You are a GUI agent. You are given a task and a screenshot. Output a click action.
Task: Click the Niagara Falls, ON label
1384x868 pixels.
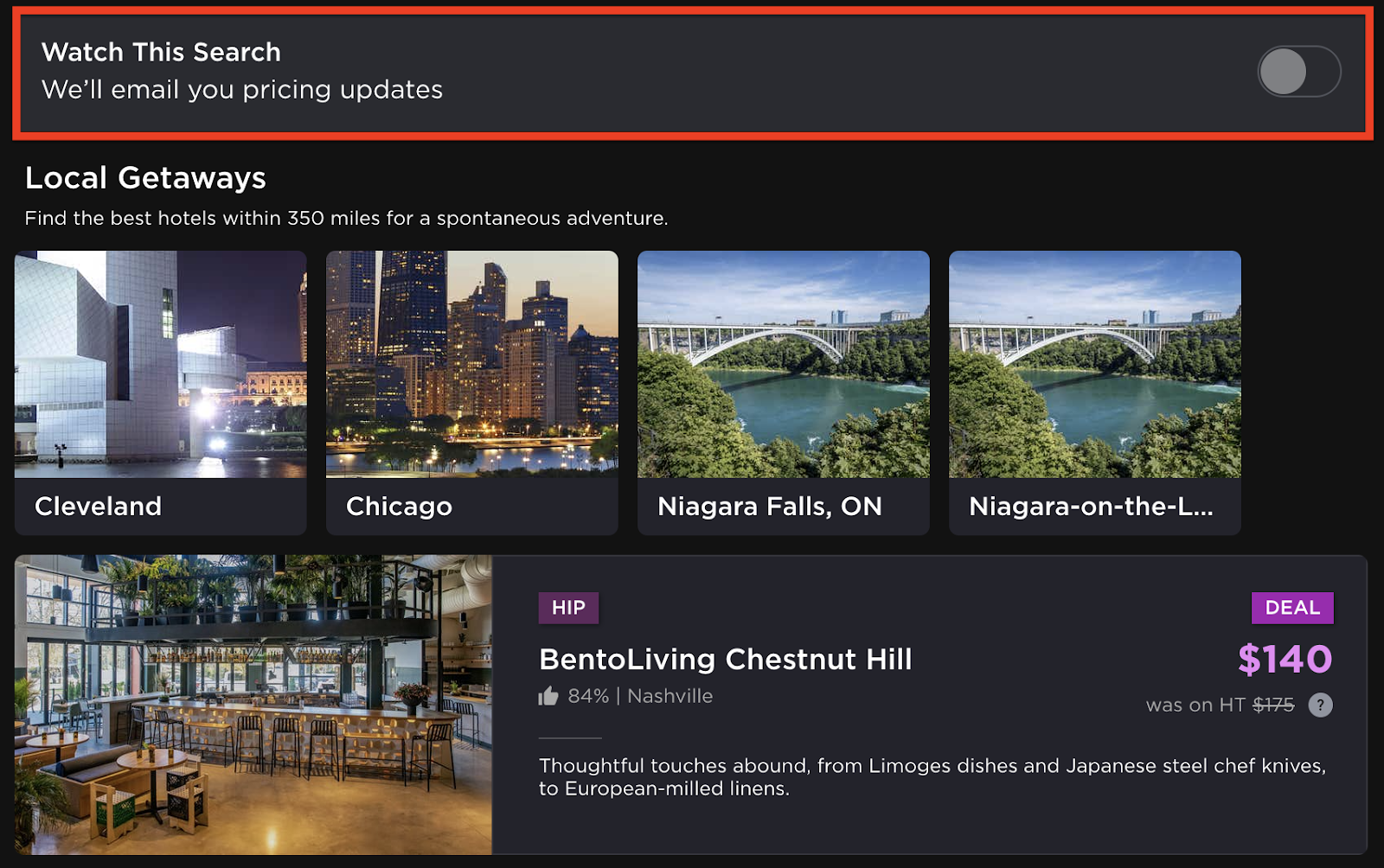point(770,507)
